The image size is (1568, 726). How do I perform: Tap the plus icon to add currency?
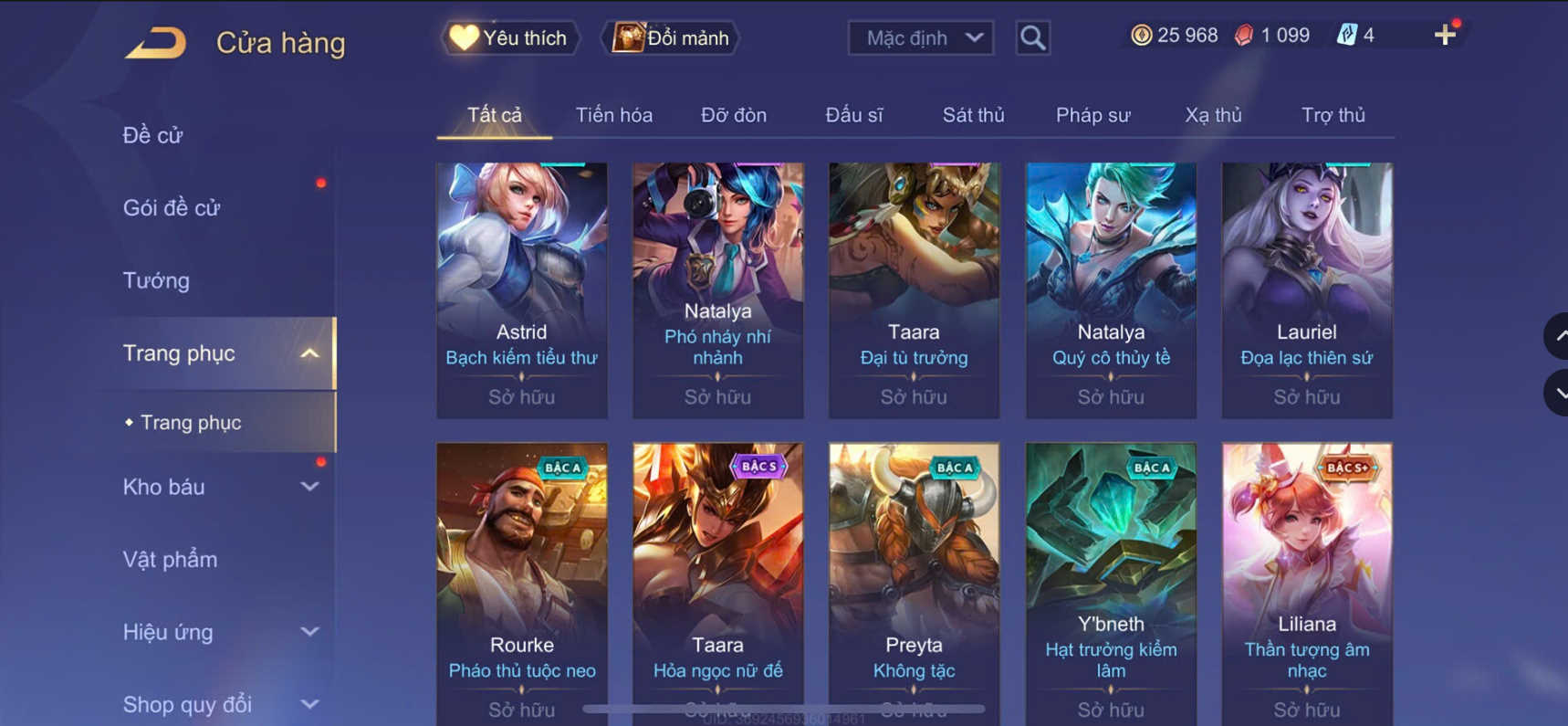point(1444,35)
